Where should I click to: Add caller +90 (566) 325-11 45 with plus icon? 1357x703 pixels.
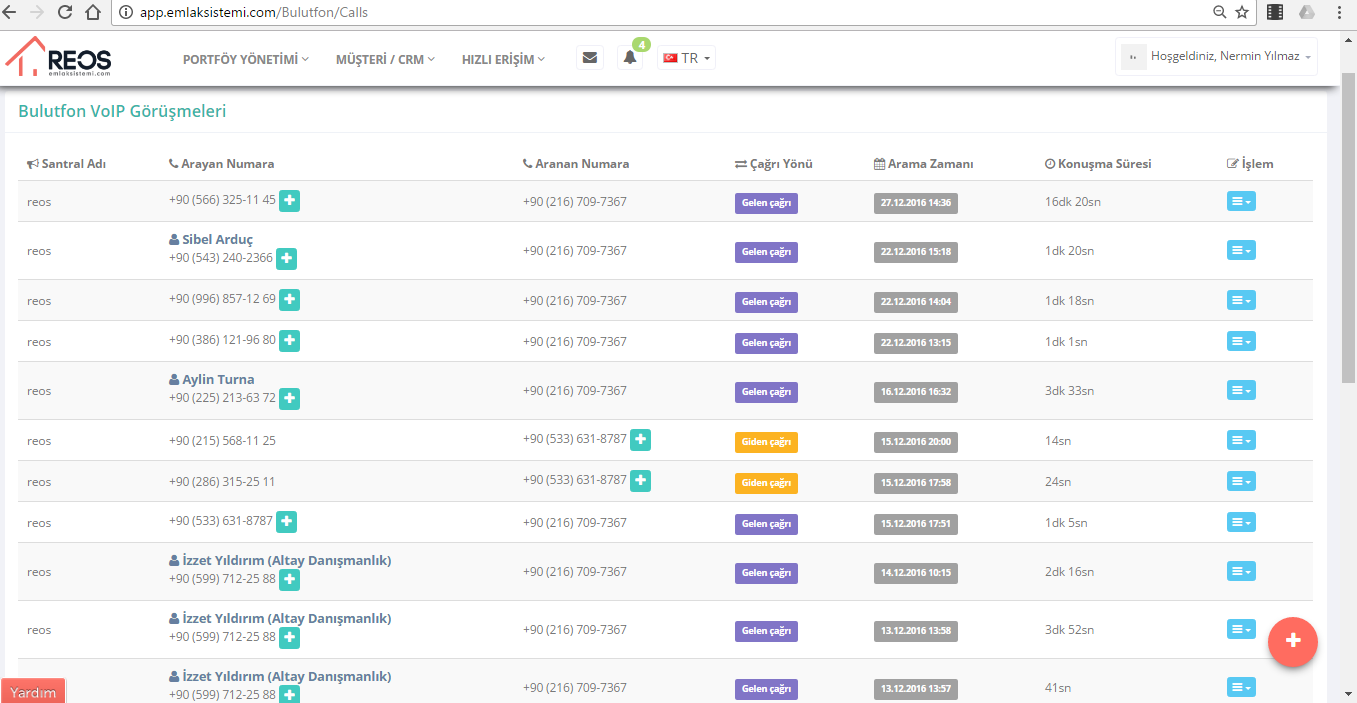click(289, 200)
